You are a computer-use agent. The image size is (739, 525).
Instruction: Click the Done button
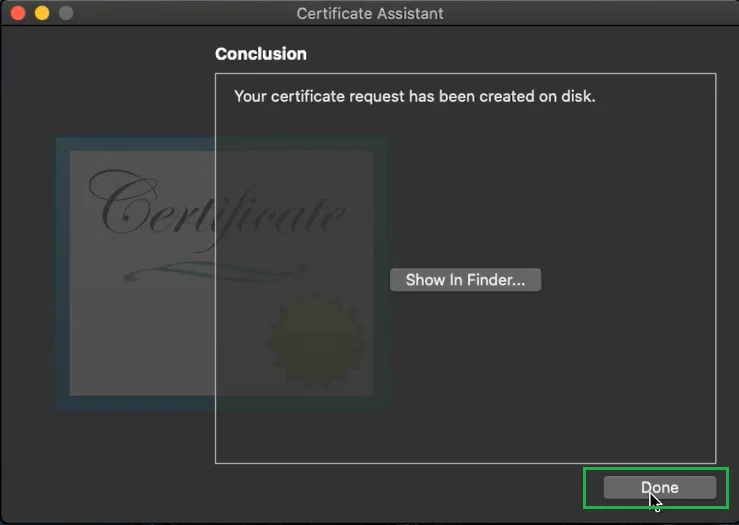tap(660, 487)
